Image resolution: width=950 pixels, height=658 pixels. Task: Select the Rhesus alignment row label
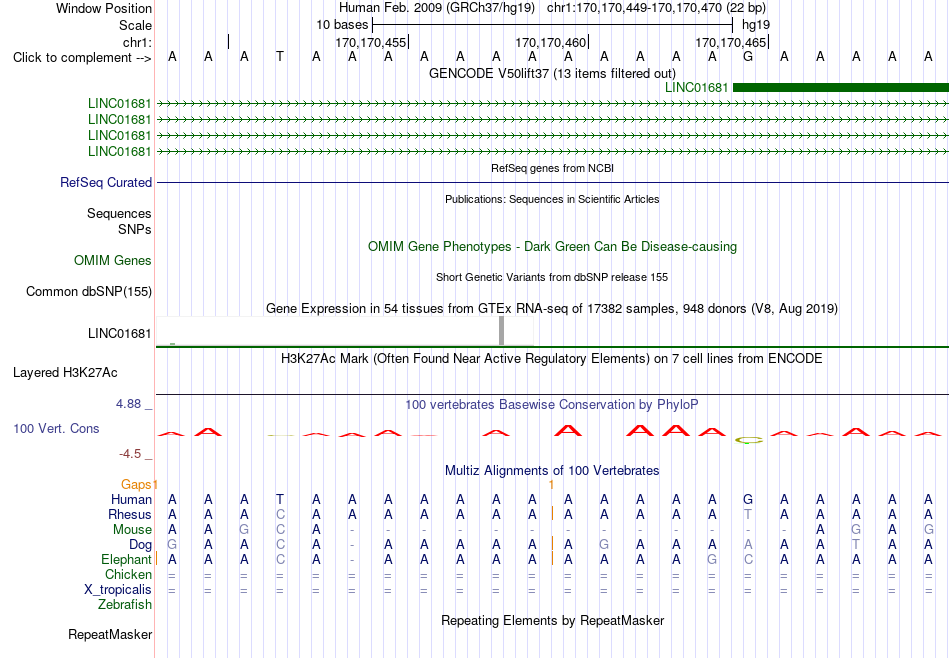130,514
